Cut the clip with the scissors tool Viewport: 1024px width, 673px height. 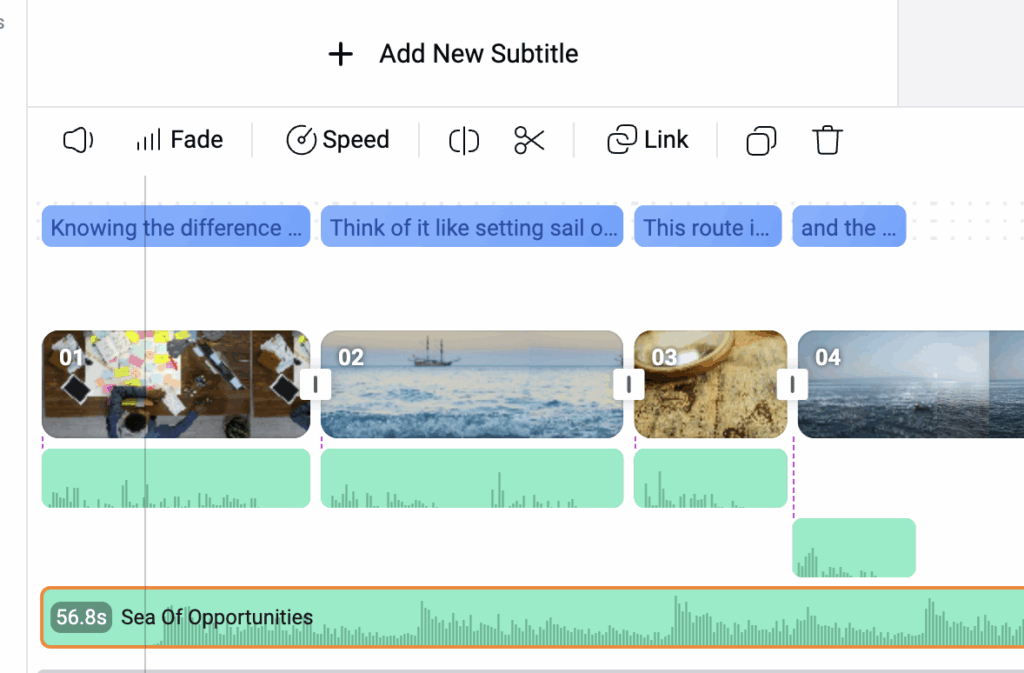529,140
